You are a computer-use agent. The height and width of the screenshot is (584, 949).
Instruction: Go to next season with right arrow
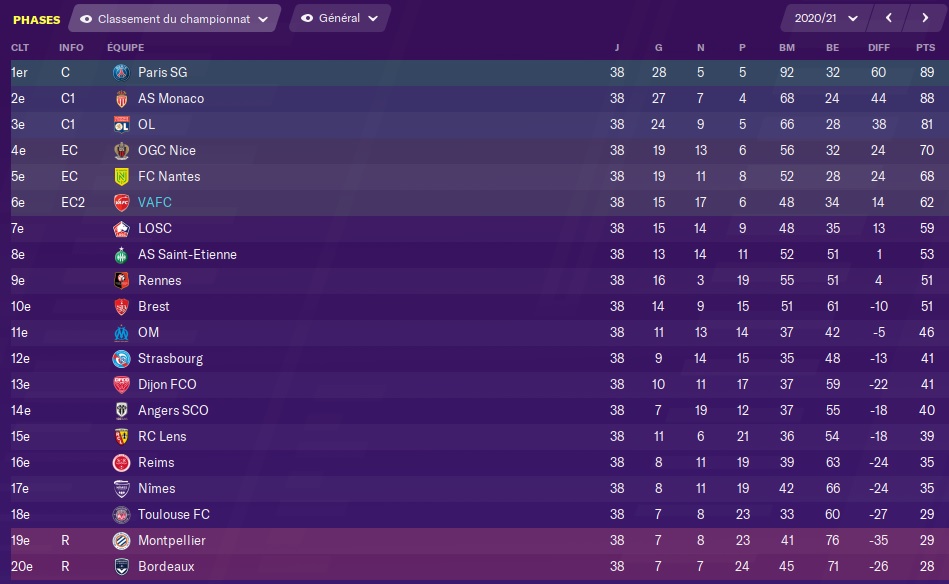[x=925, y=18]
